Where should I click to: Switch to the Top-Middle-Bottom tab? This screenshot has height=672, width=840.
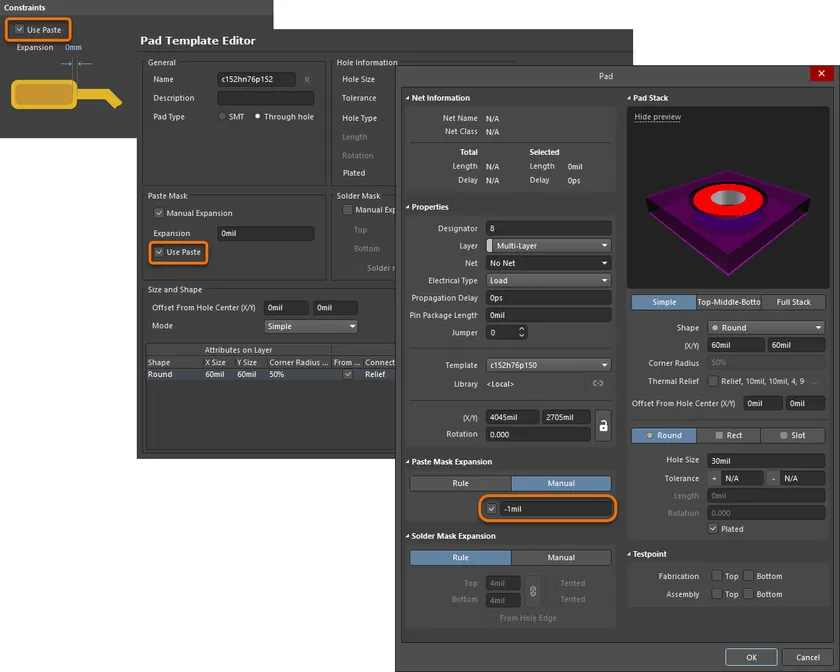pos(729,302)
